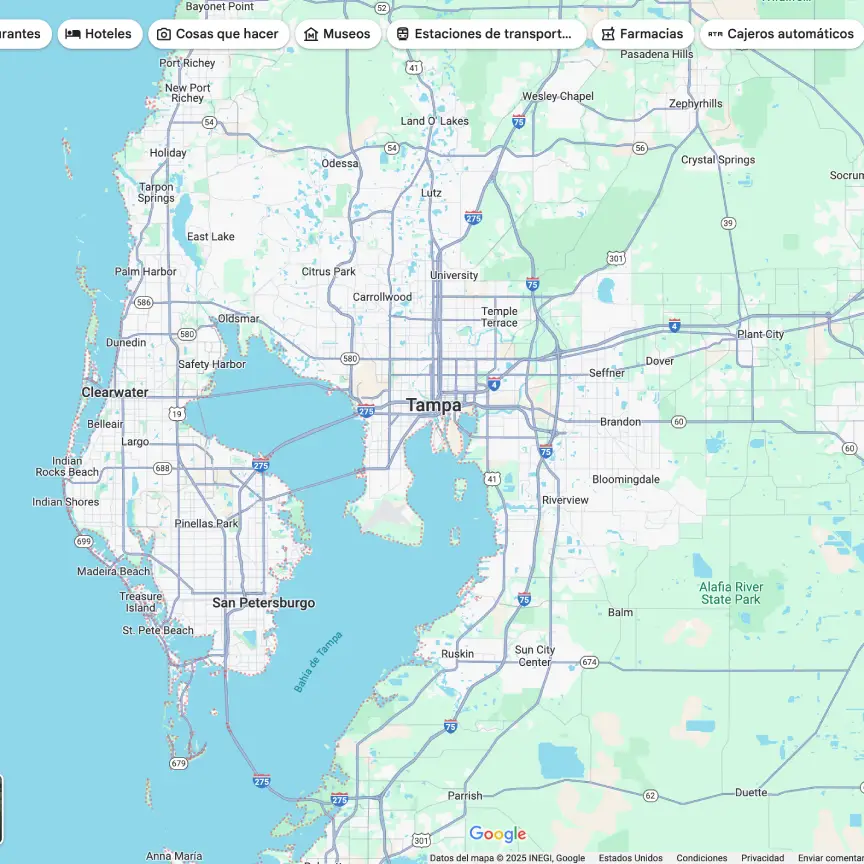
Task: Click the US 41 shield near Land O' Lakes
Action: (x=414, y=68)
